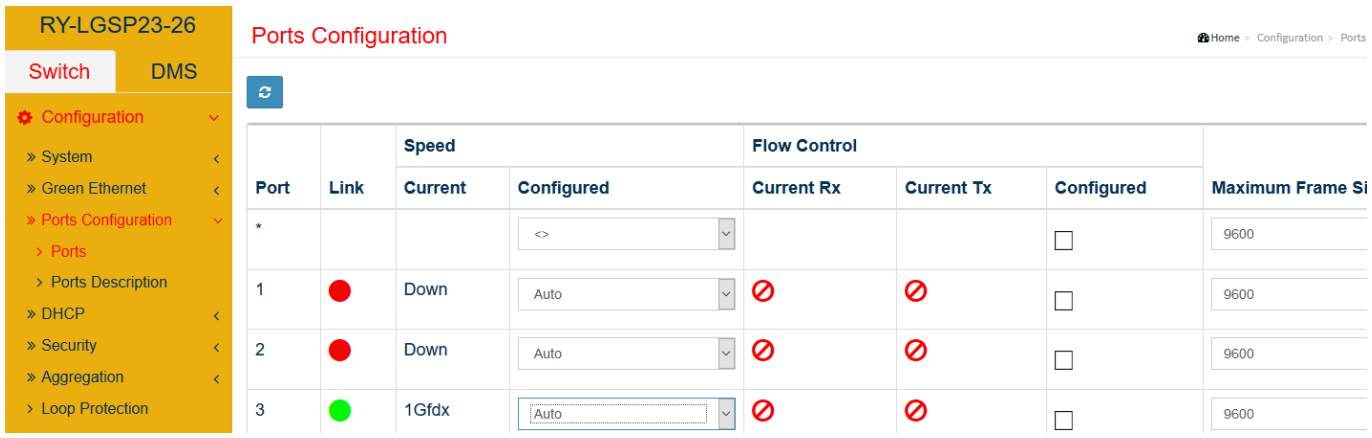The image size is (1372, 438).
Task: Open the configured speed dropdown for port 1
Action: (627, 294)
